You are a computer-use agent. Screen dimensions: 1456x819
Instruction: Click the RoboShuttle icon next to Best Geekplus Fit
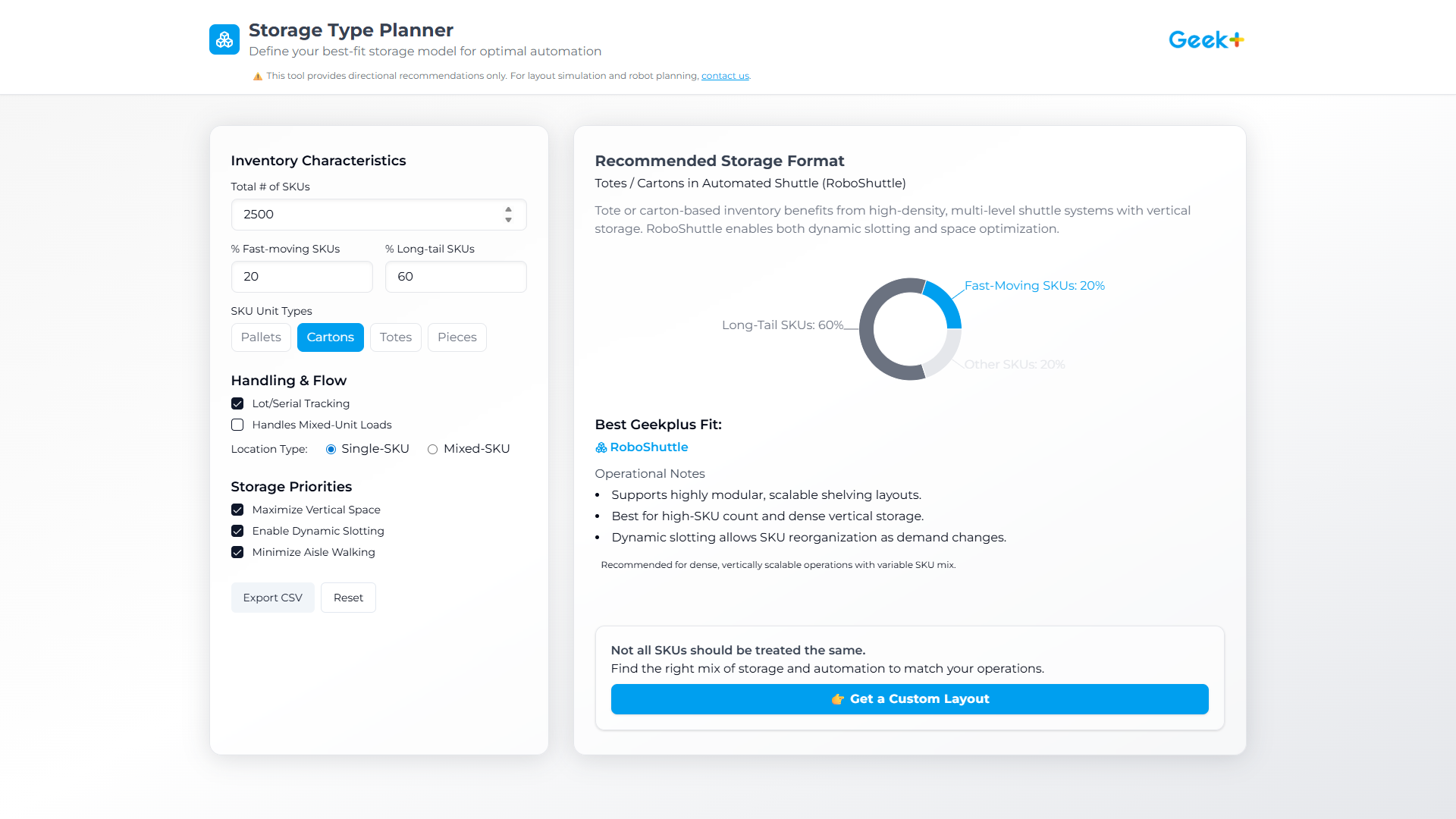(x=600, y=447)
